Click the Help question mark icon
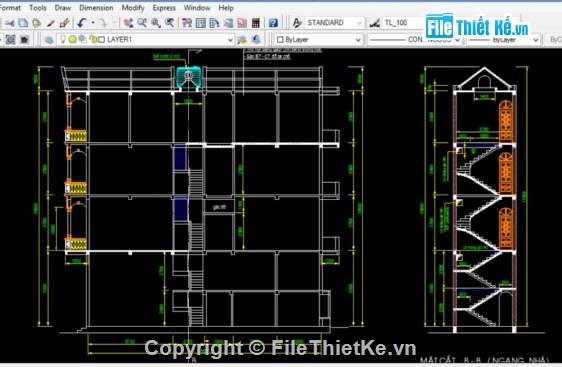This screenshot has height=367, width=562. (273, 23)
